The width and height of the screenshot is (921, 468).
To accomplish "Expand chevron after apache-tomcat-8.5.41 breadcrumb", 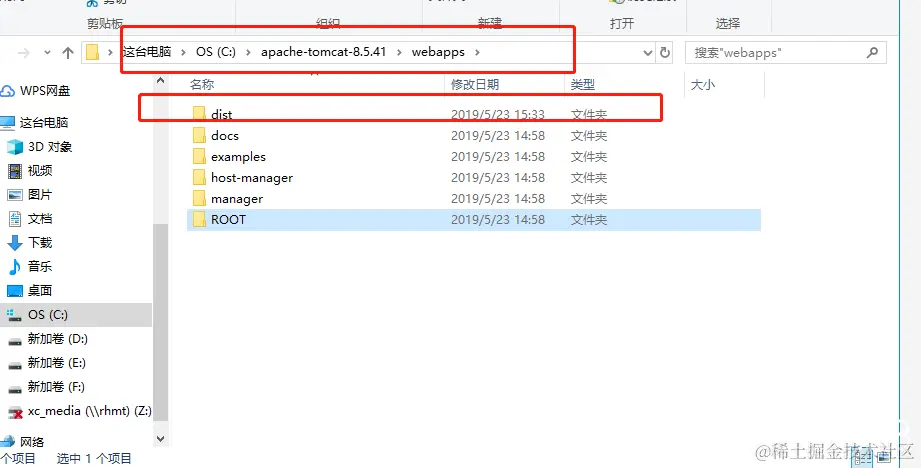I will 399,52.
